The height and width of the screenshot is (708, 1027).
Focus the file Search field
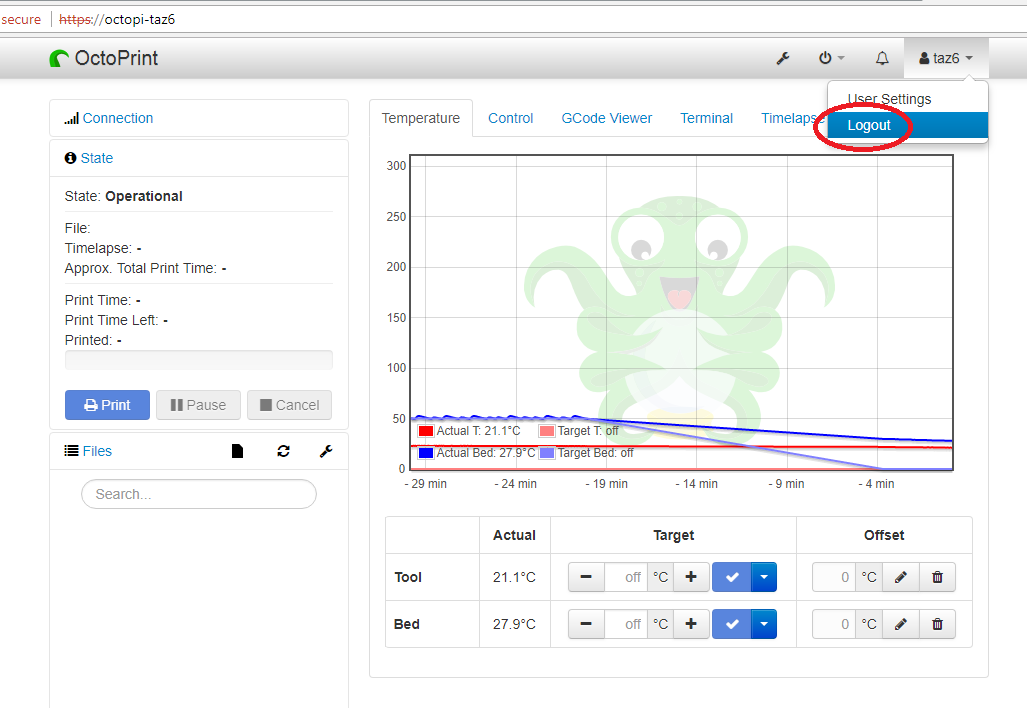(198, 494)
